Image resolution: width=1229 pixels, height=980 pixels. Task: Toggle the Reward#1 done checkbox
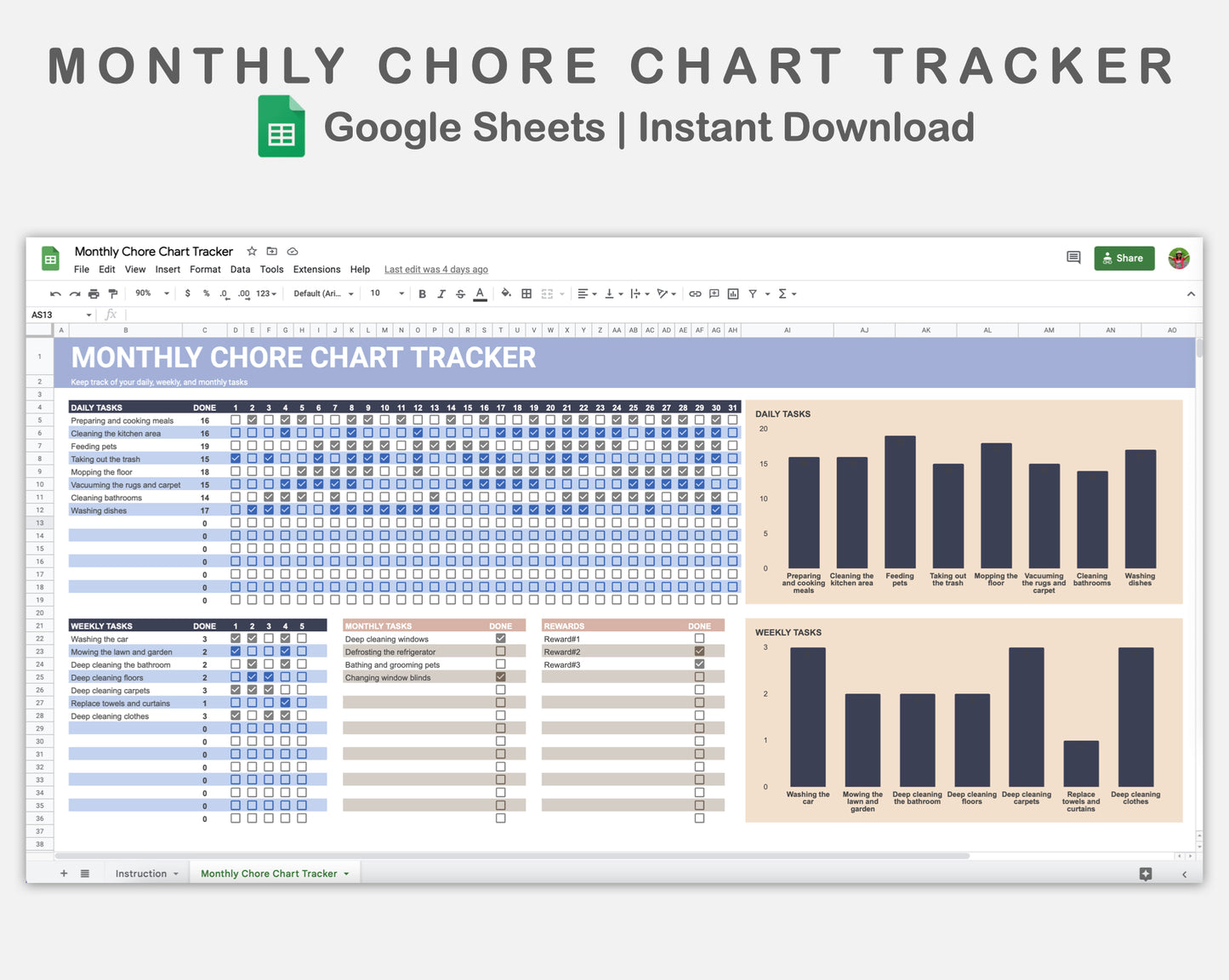point(700,638)
